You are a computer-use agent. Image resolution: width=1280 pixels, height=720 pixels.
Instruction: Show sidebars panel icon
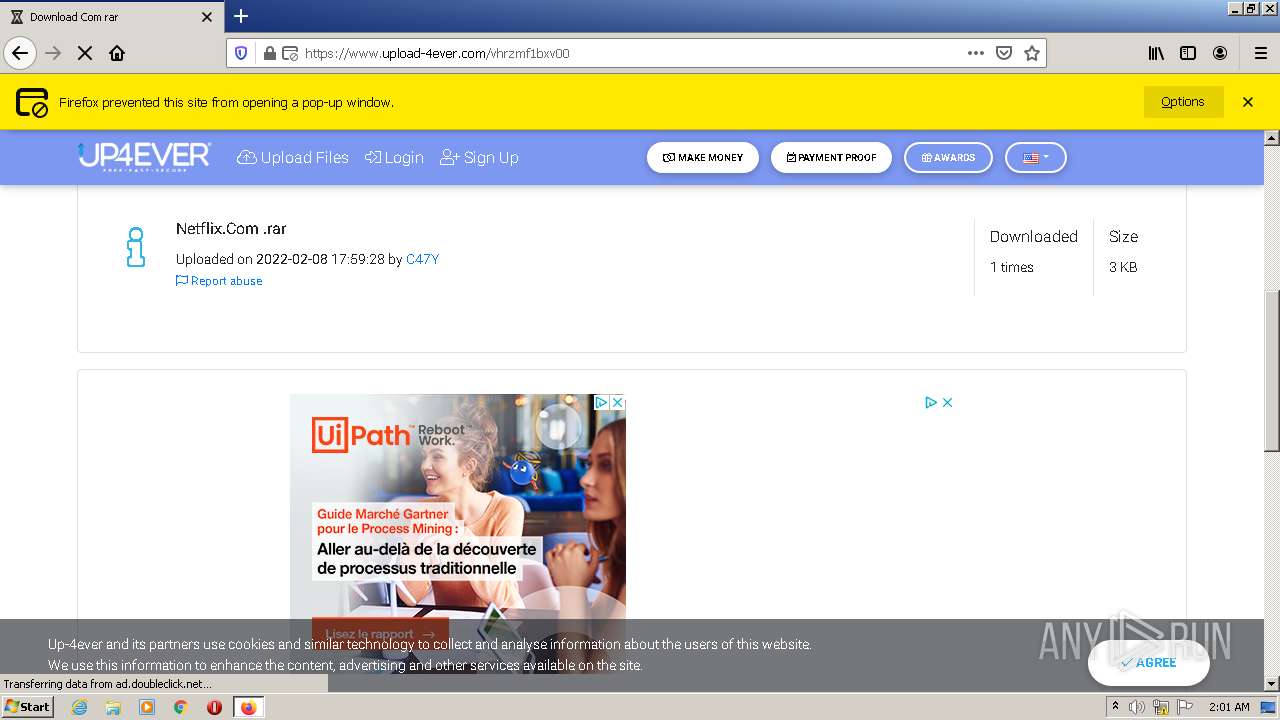[1188, 53]
